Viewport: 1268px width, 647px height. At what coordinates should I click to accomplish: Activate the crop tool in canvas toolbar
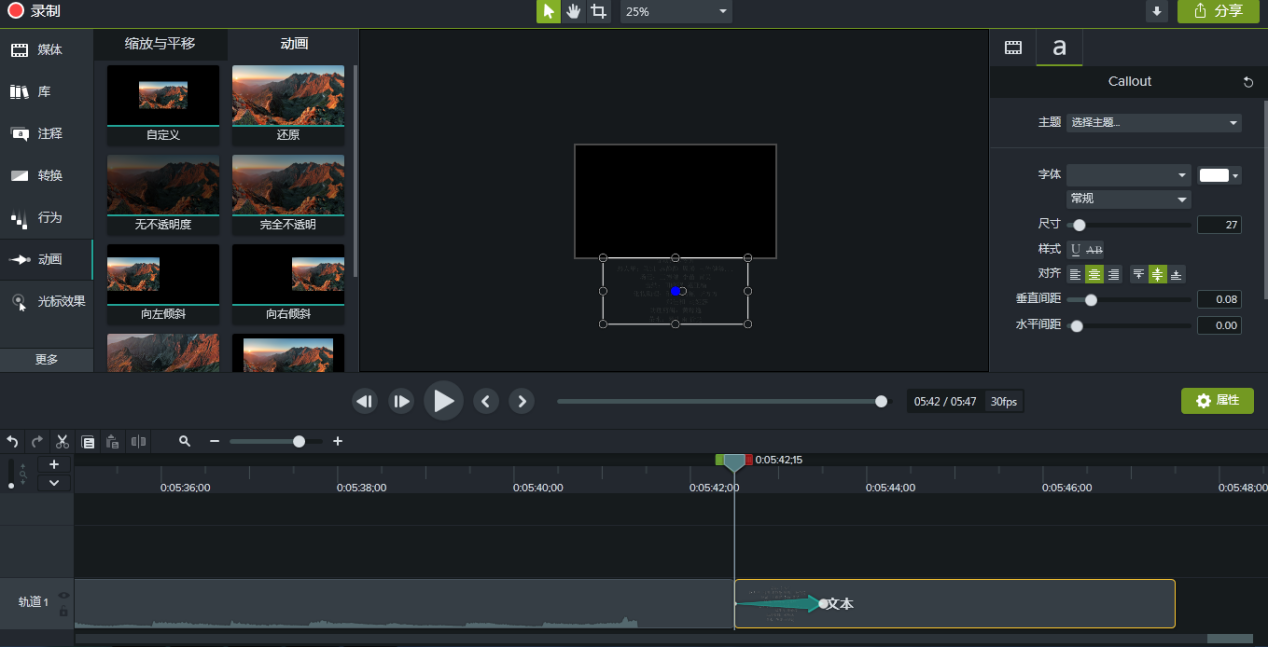click(598, 11)
